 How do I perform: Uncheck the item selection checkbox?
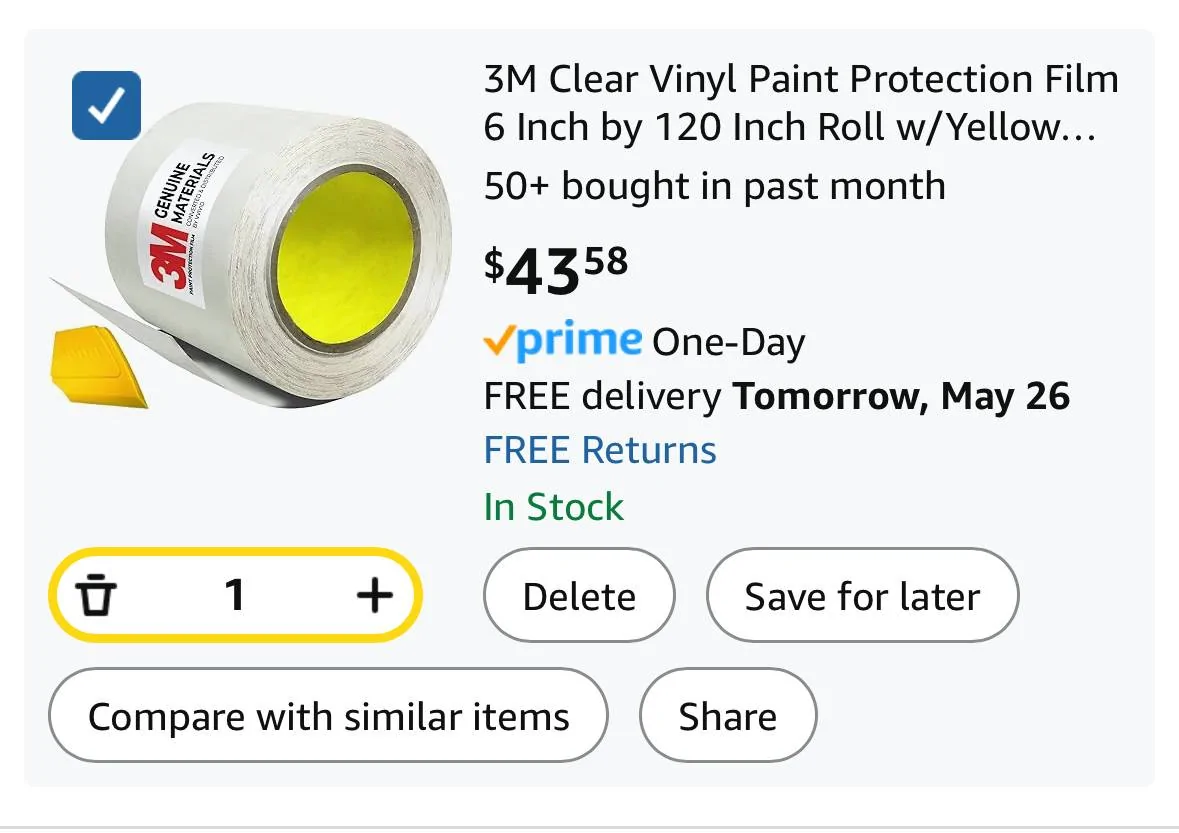(x=106, y=106)
